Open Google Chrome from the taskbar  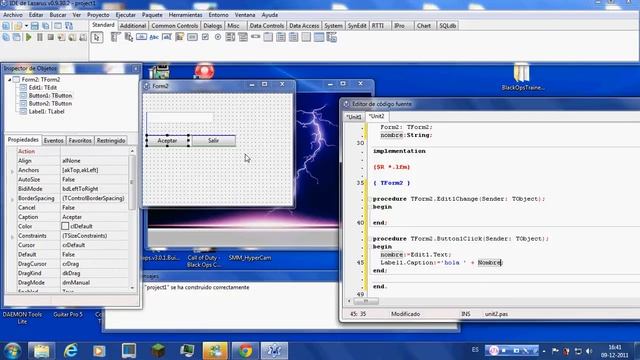pos(245,351)
